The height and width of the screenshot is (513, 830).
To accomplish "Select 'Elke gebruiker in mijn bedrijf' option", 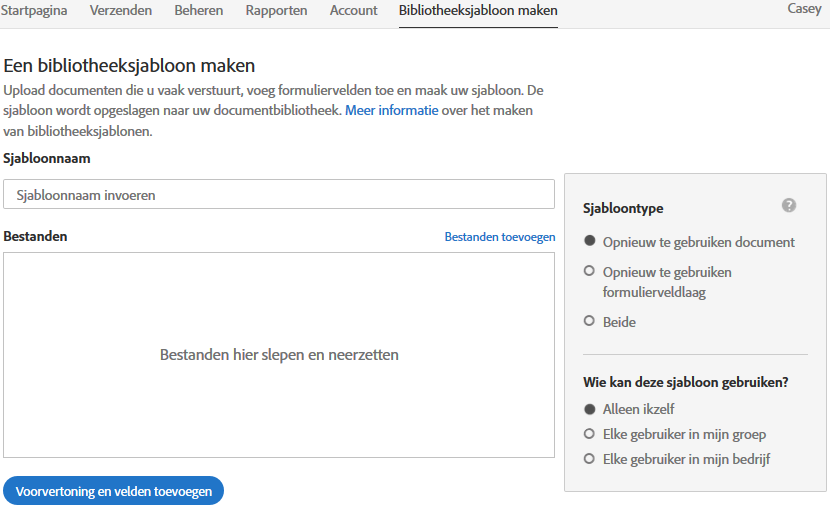I will [590, 459].
